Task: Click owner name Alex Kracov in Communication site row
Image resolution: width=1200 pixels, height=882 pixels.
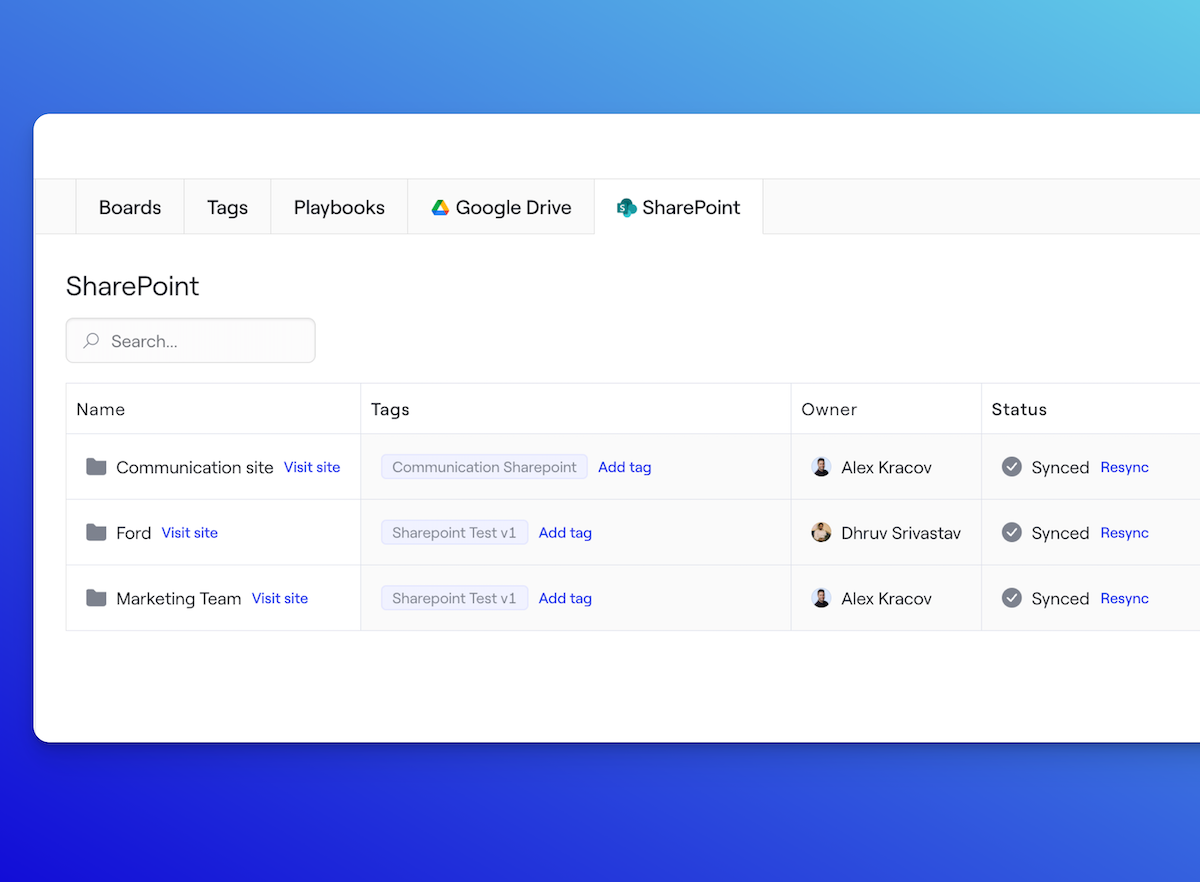Action: pos(887,467)
